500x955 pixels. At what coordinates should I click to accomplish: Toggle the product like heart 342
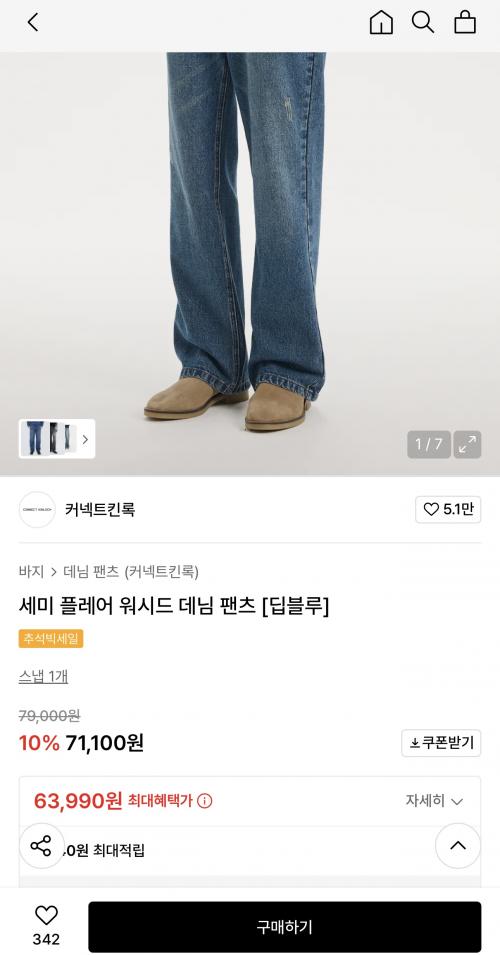(x=46, y=926)
